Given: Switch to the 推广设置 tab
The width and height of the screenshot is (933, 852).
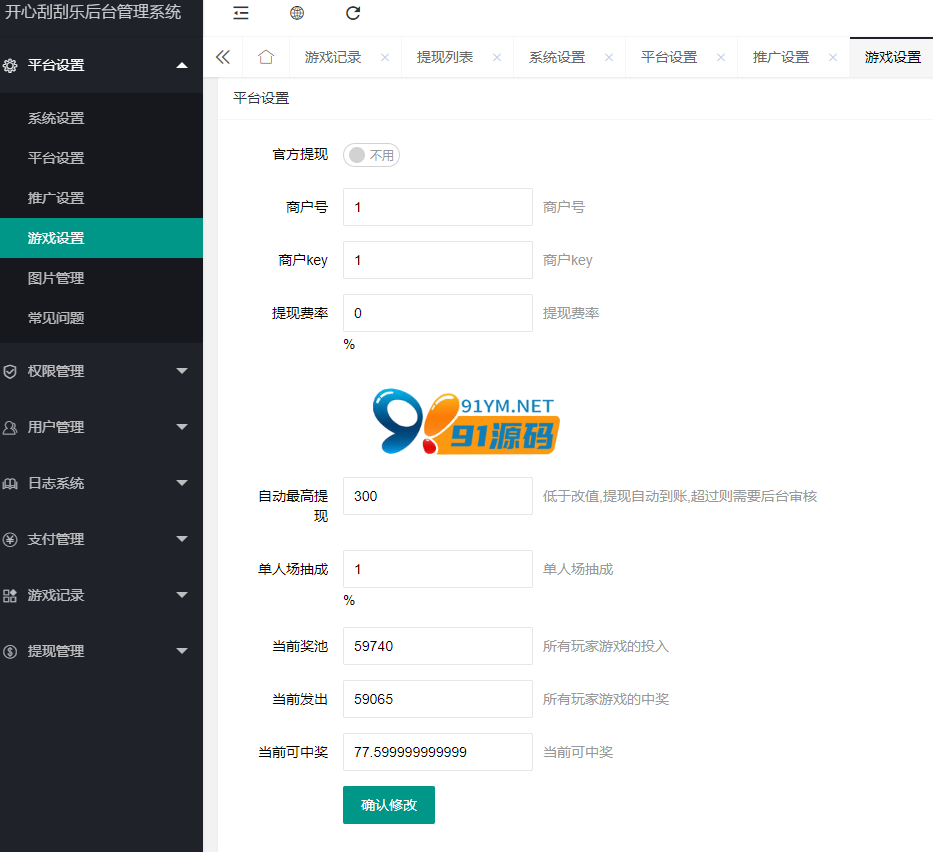Looking at the screenshot, I should (x=781, y=58).
